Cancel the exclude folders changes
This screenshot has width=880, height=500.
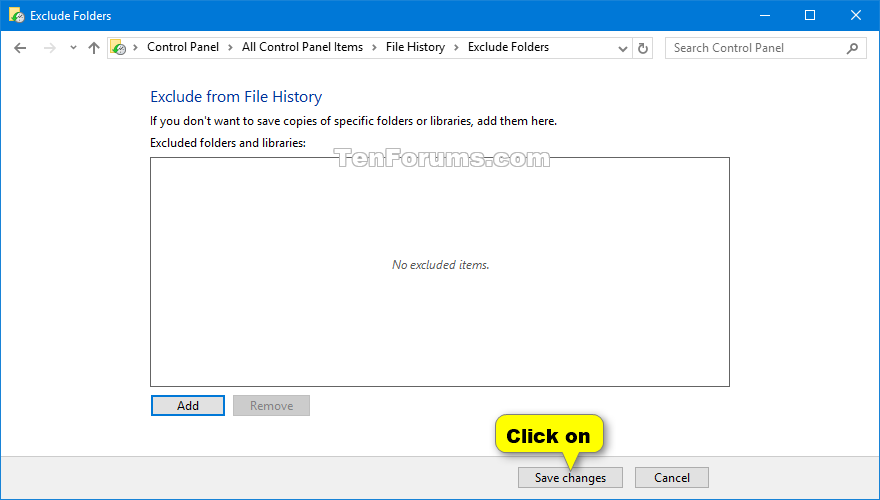[x=672, y=478]
